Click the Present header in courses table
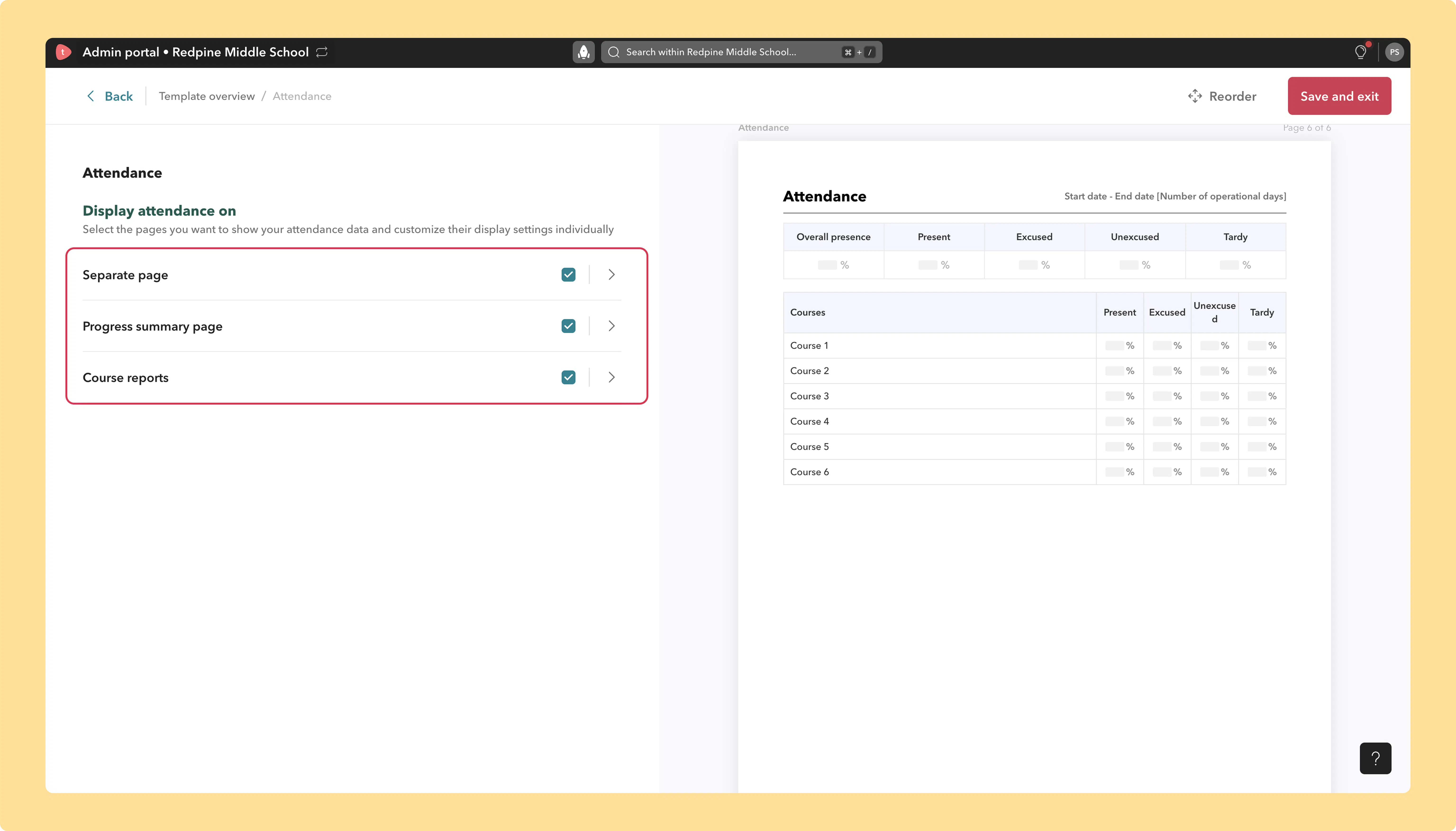 pyautogui.click(x=1120, y=312)
